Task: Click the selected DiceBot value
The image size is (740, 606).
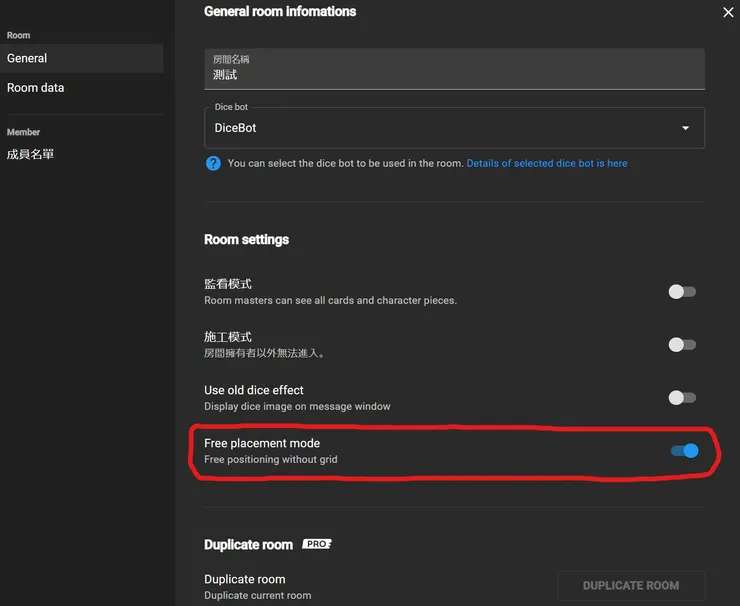Action: (236, 128)
